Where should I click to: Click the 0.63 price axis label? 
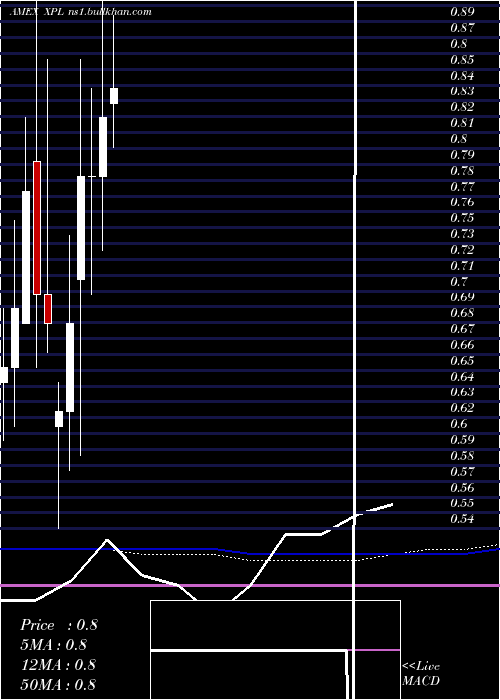tap(462, 392)
